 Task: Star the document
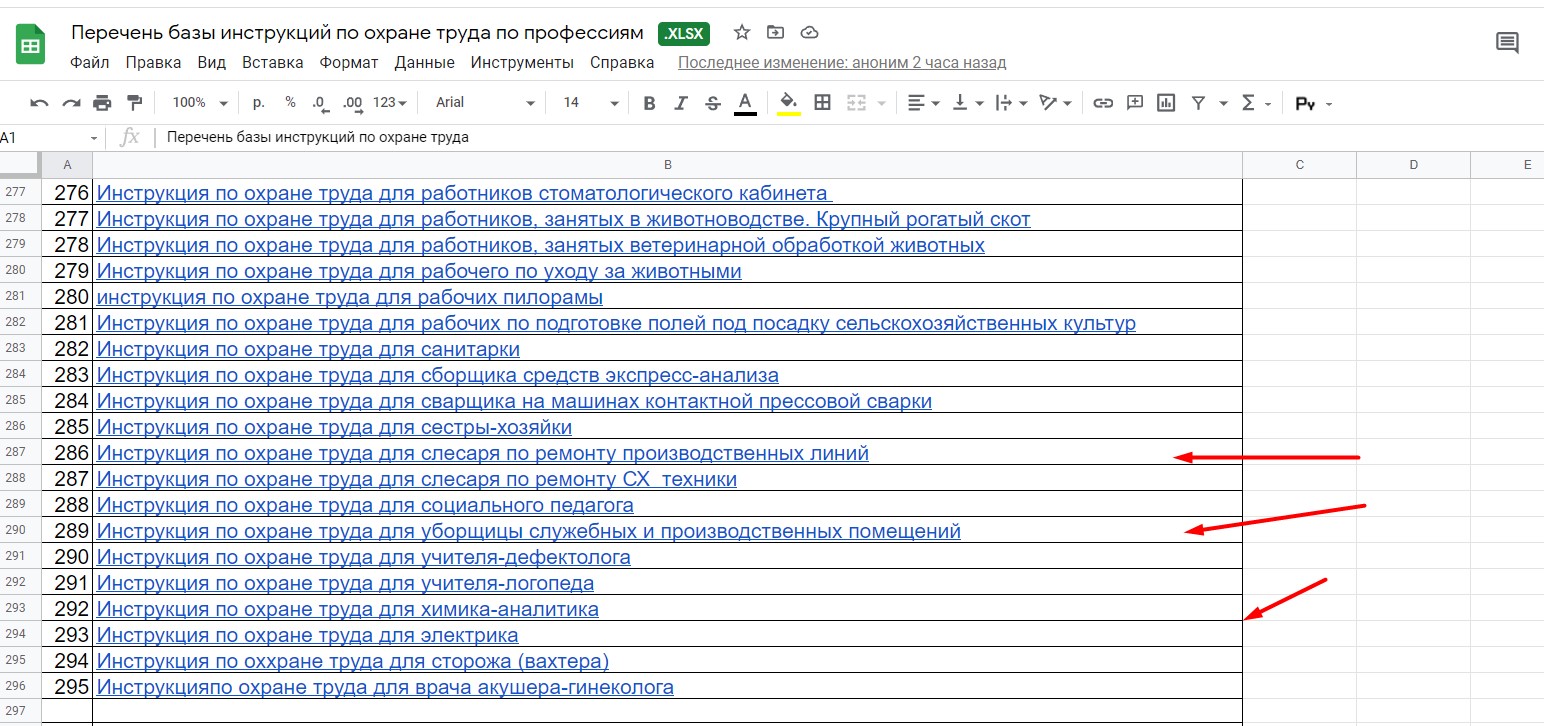[x=742, y=32]
